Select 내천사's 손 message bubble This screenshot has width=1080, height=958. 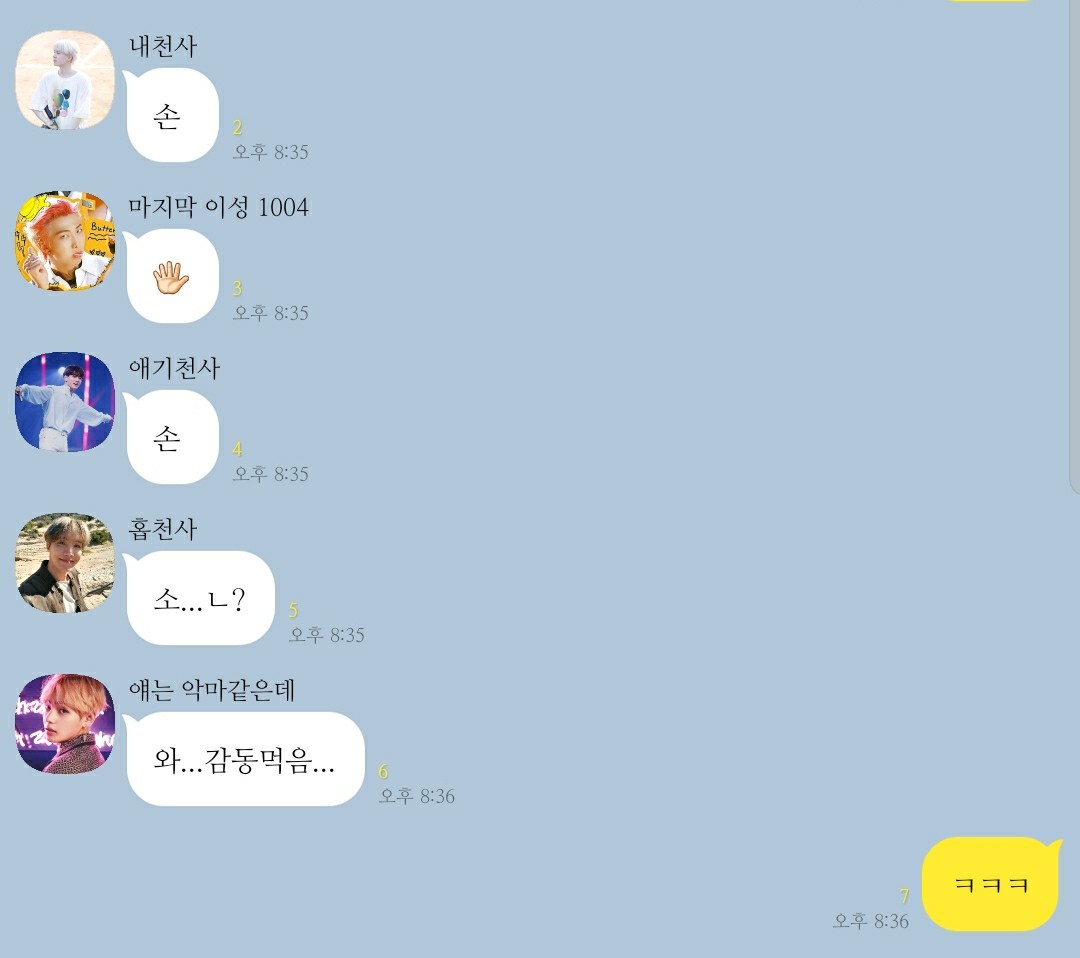tap(172, 115)
